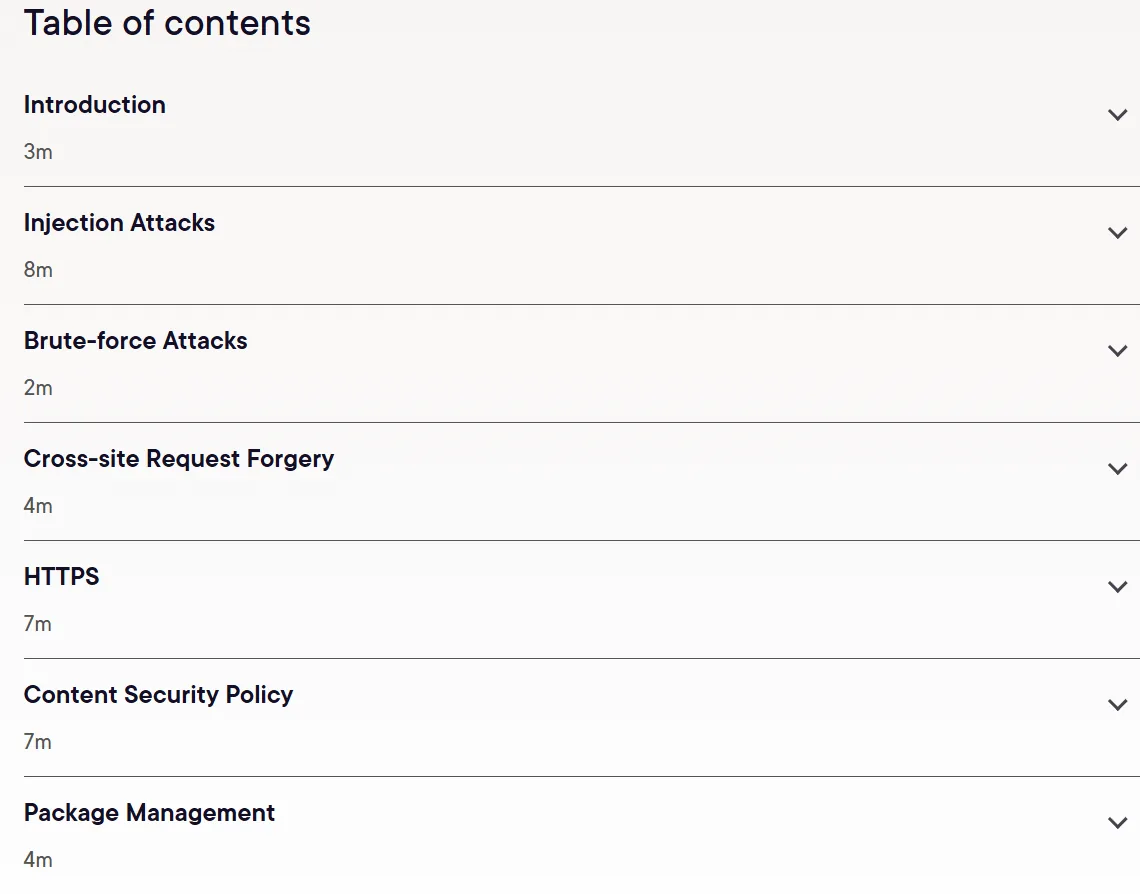The width and height of the screenshot is (1140, 894).
Task: Open the Brute-force Attacks title
Action: [135, 340]
